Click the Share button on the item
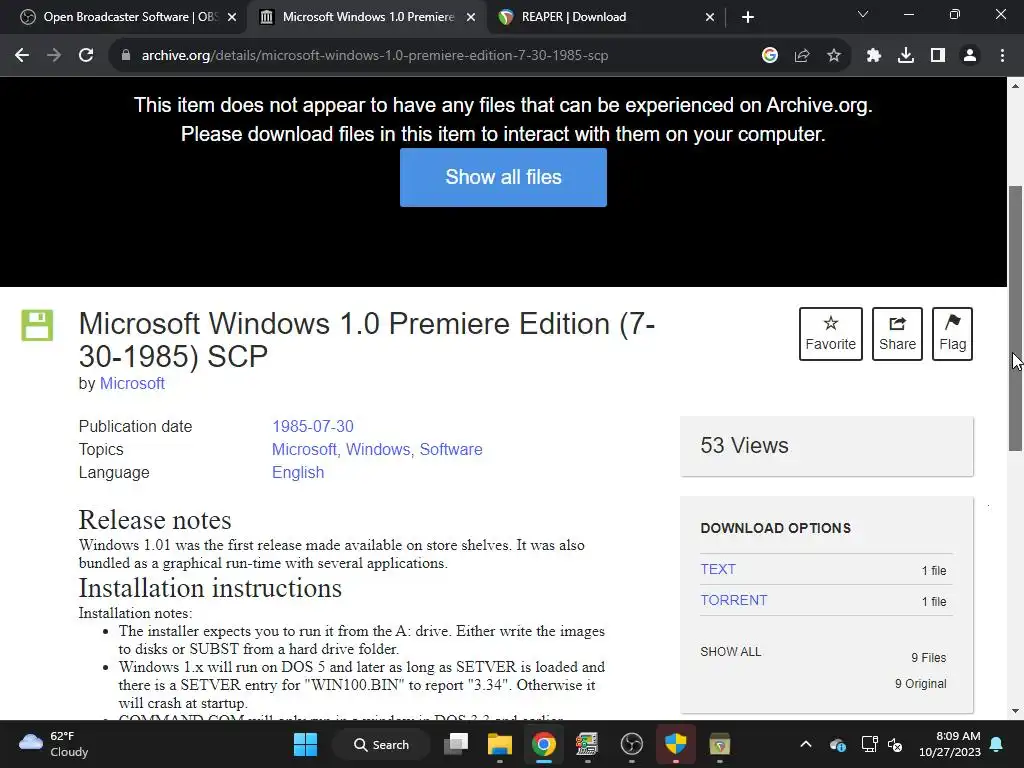 pyautogui.click(x=897, y=334)
